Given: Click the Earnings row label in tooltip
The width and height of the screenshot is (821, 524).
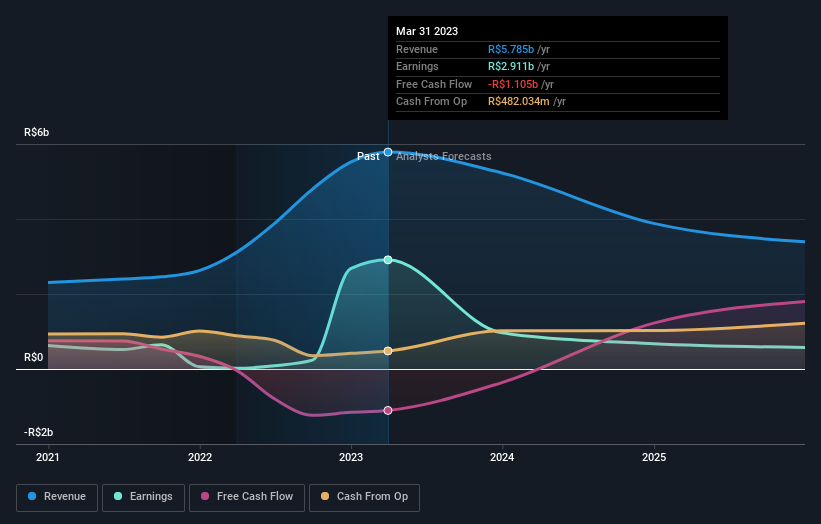Looking at the screenshot, I should pyautogui.click(x=417, y=66).
